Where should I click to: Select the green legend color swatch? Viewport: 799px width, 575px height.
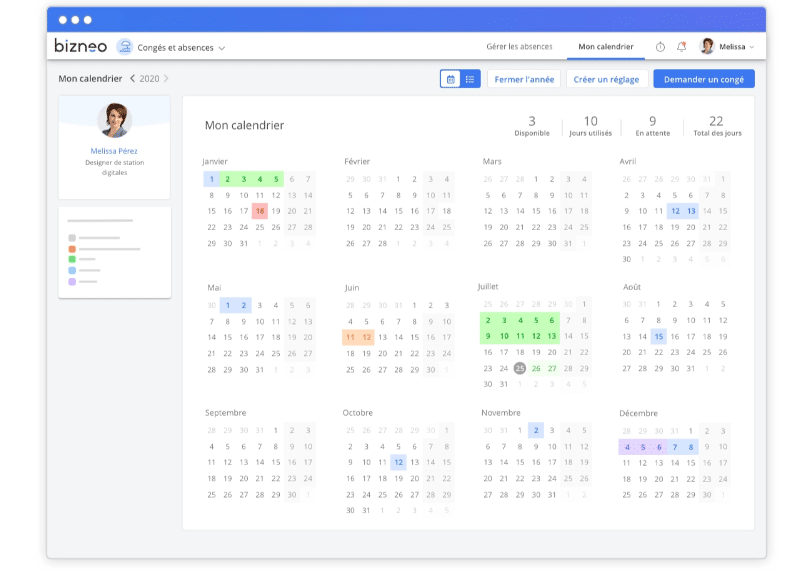click(72, 259)
